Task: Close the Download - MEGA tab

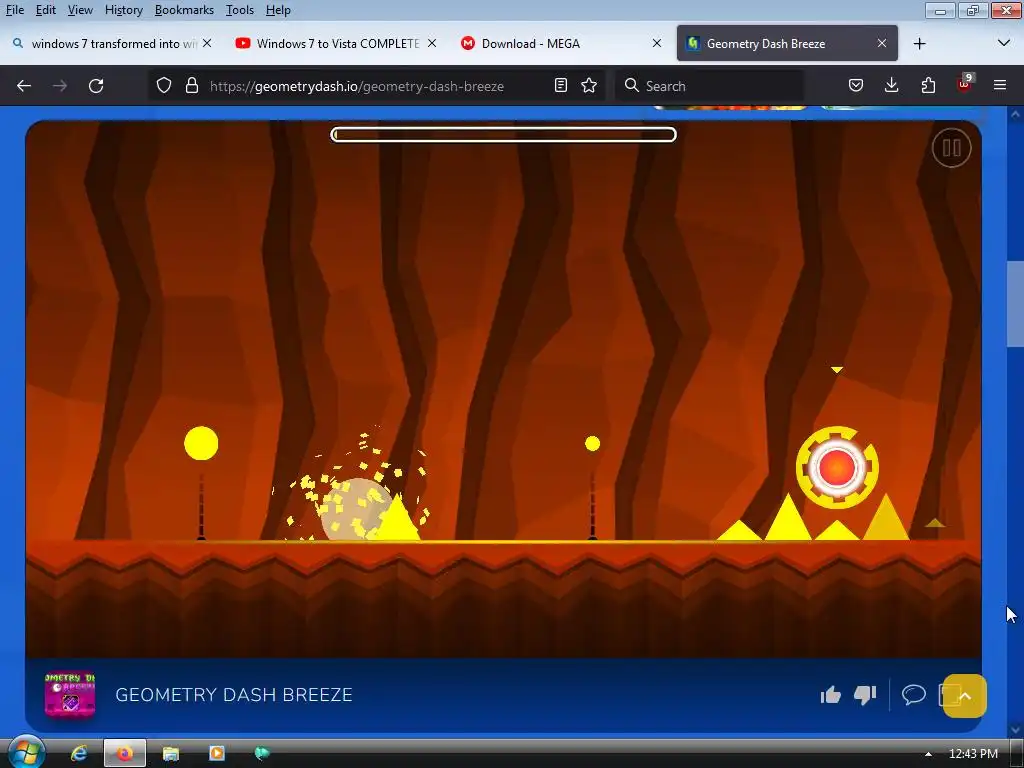Action: tap(657, 43)
